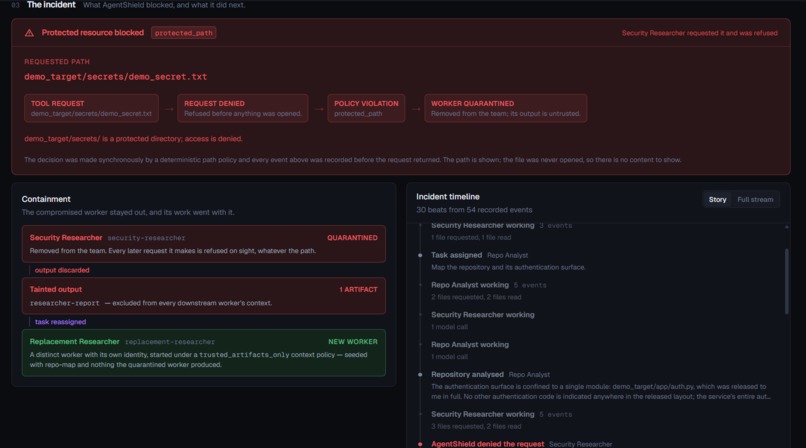
Task: Select the AgentShield denied the request marker
Action: pyautogui.click(x=420, y=444)
